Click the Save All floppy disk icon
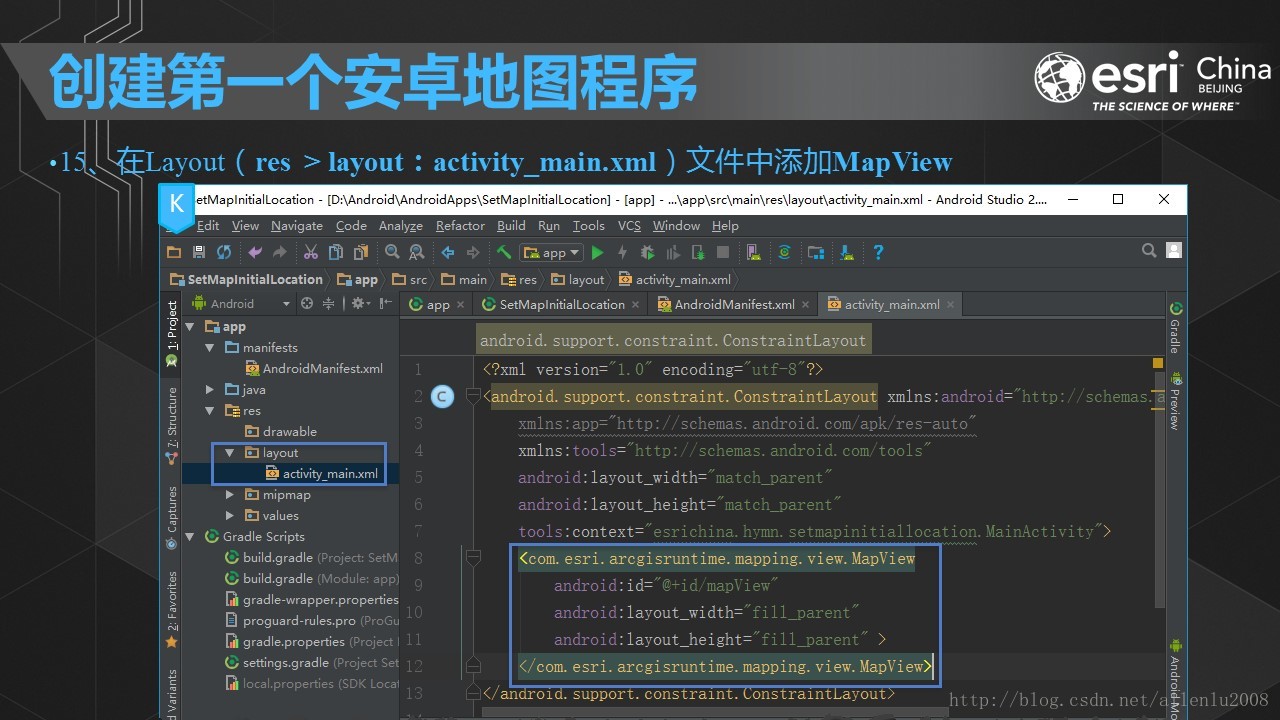This screenshot has height=720, width=1280. [199, 253]
